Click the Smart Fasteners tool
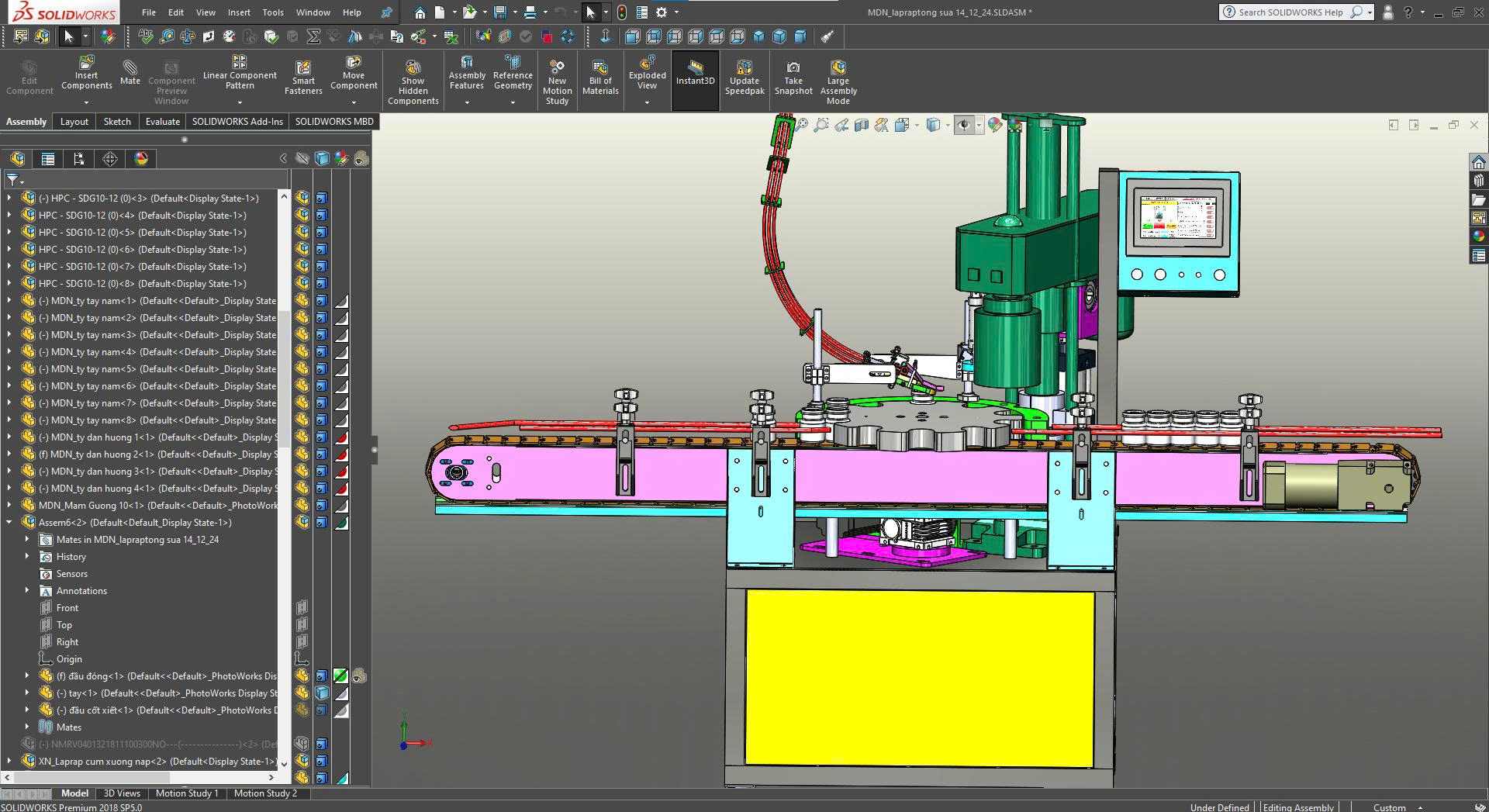Image resolution: width=1489 pixels, height=812 pixels. [x=303, y=78]
